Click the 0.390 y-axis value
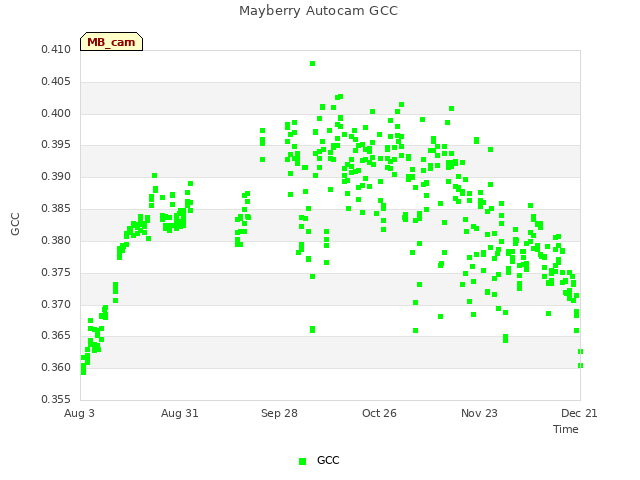 tap(56, 176)
